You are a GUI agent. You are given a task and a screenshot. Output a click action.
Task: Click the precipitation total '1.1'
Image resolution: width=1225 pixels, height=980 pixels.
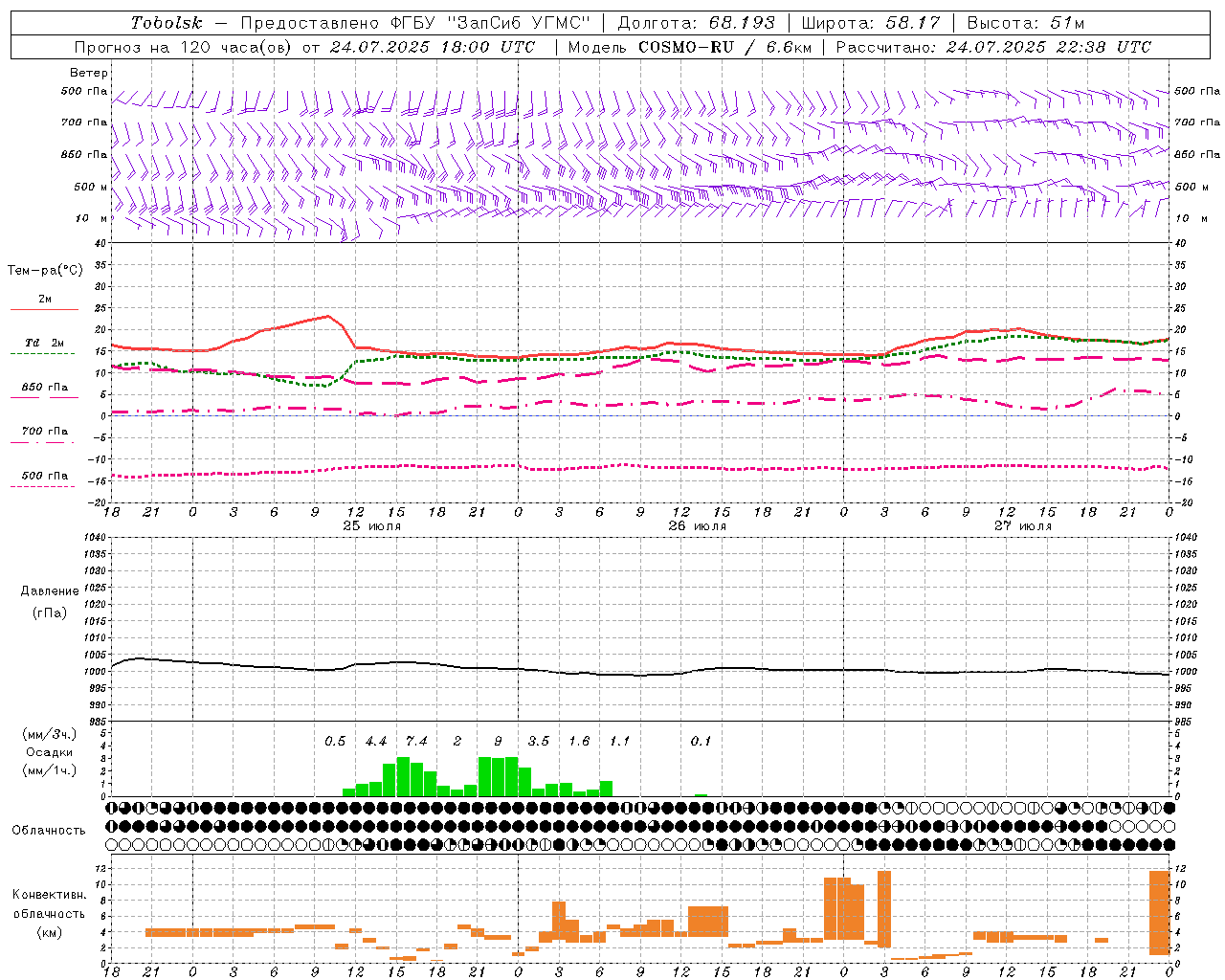(620, 741)
